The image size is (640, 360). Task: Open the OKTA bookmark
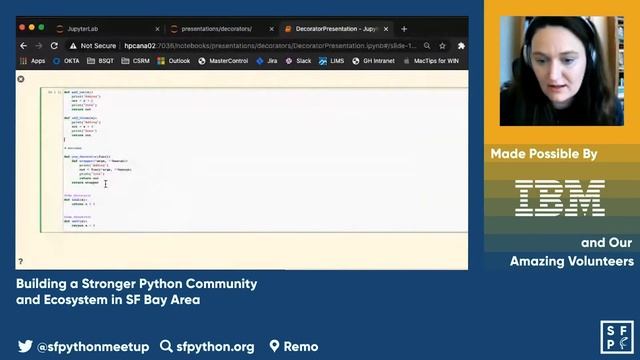coord(66,61)
